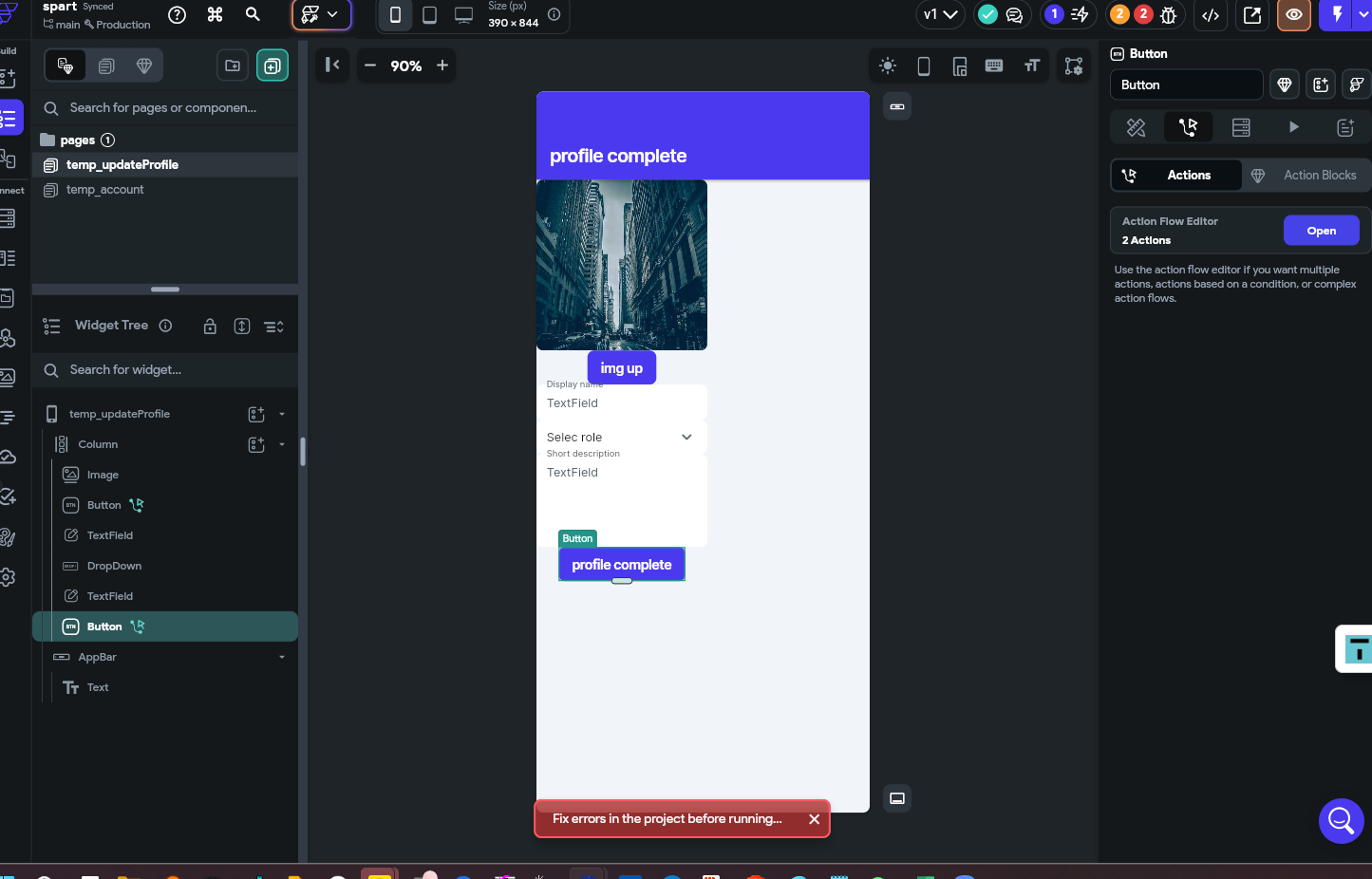Image resolution: width=1372 pixels, height=879 pixels.
Task: Dismiss the fix errors notification
Action: click(814, 819)
